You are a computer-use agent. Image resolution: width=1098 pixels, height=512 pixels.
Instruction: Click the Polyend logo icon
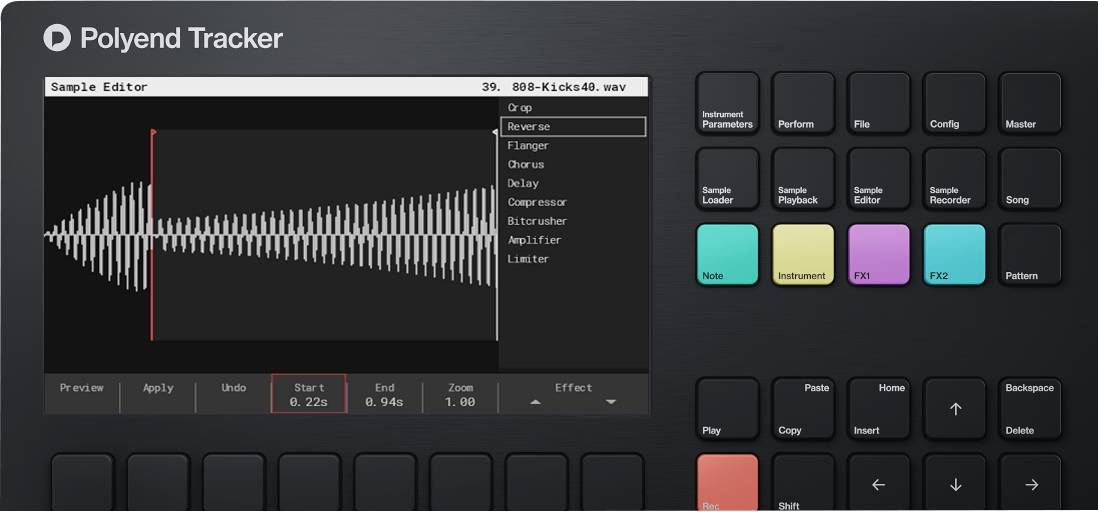pyautogui.click(x=57, y=38)
